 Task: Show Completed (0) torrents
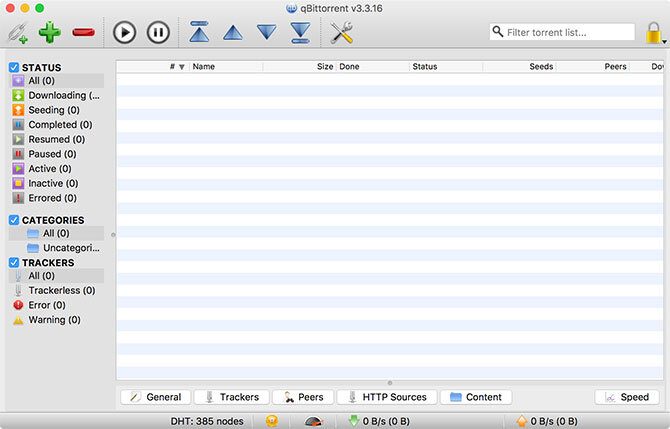tap(56, 125)
